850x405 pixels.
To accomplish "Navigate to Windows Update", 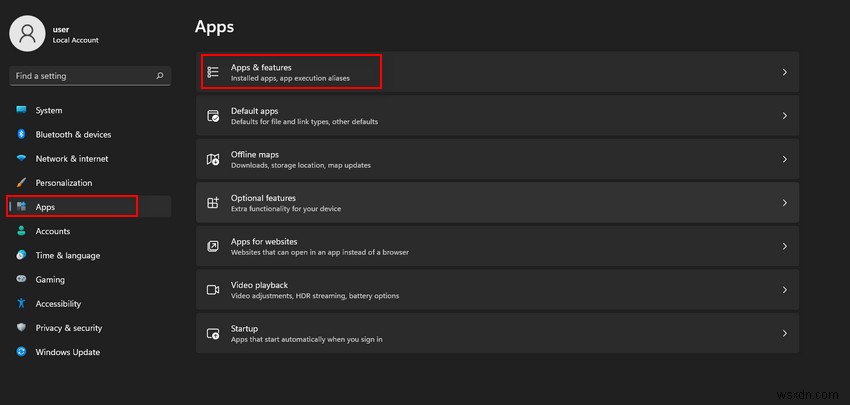I will pos(67,352).
